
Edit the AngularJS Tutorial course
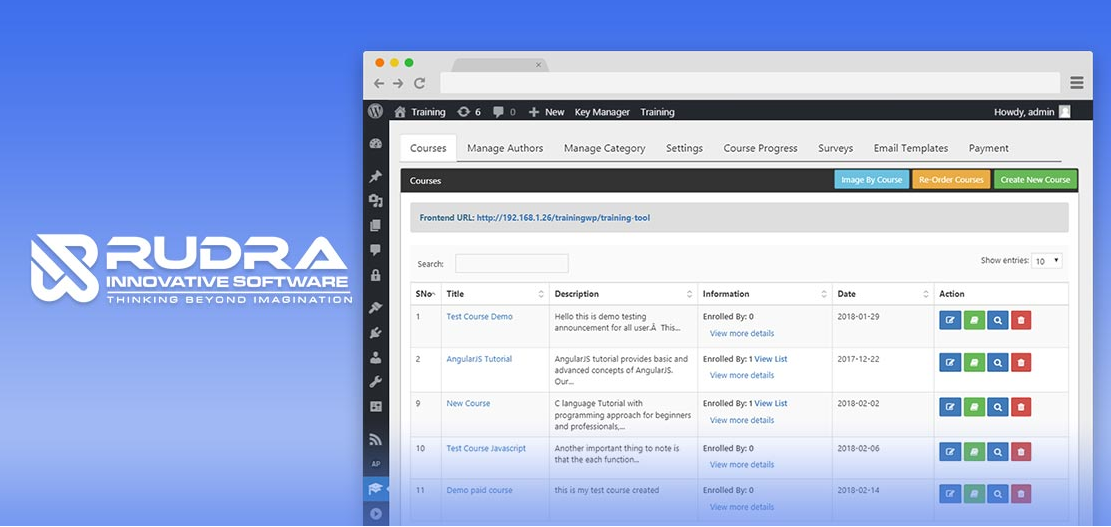949,363
